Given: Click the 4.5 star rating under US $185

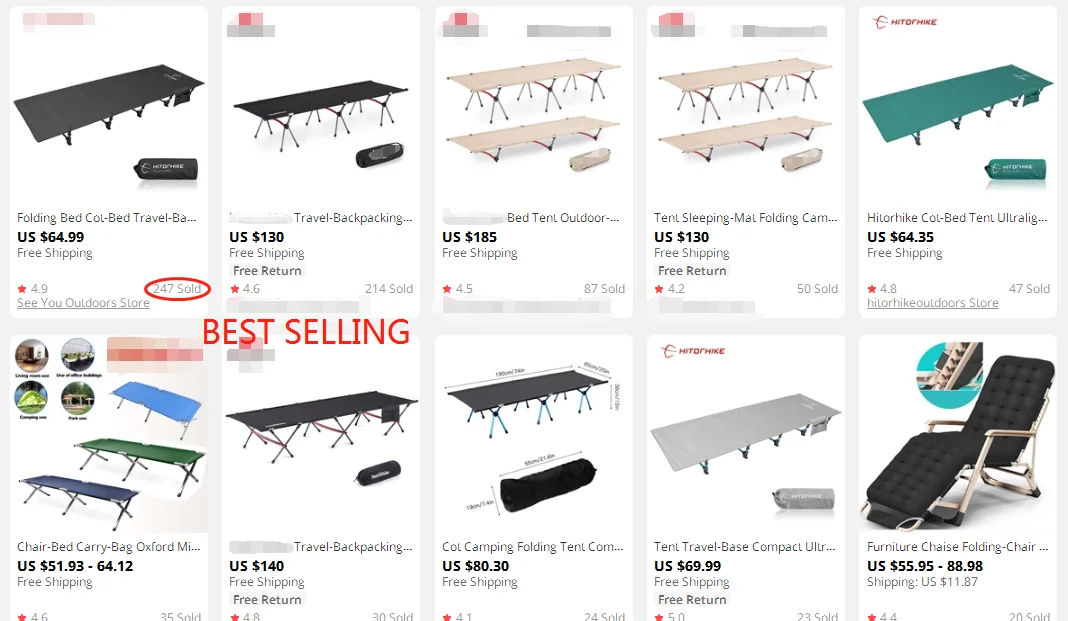Looking at the screenshot, I should pos(458,289).
